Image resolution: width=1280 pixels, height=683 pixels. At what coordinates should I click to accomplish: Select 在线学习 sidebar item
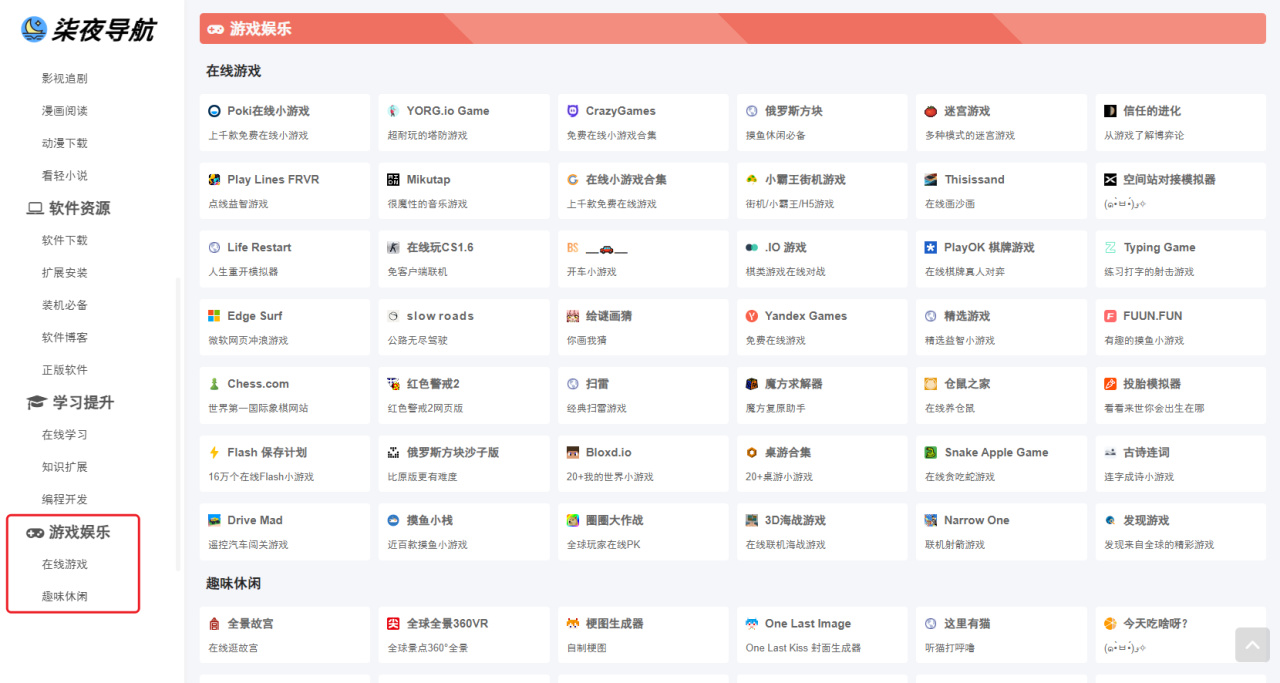(x=65, y=435)
